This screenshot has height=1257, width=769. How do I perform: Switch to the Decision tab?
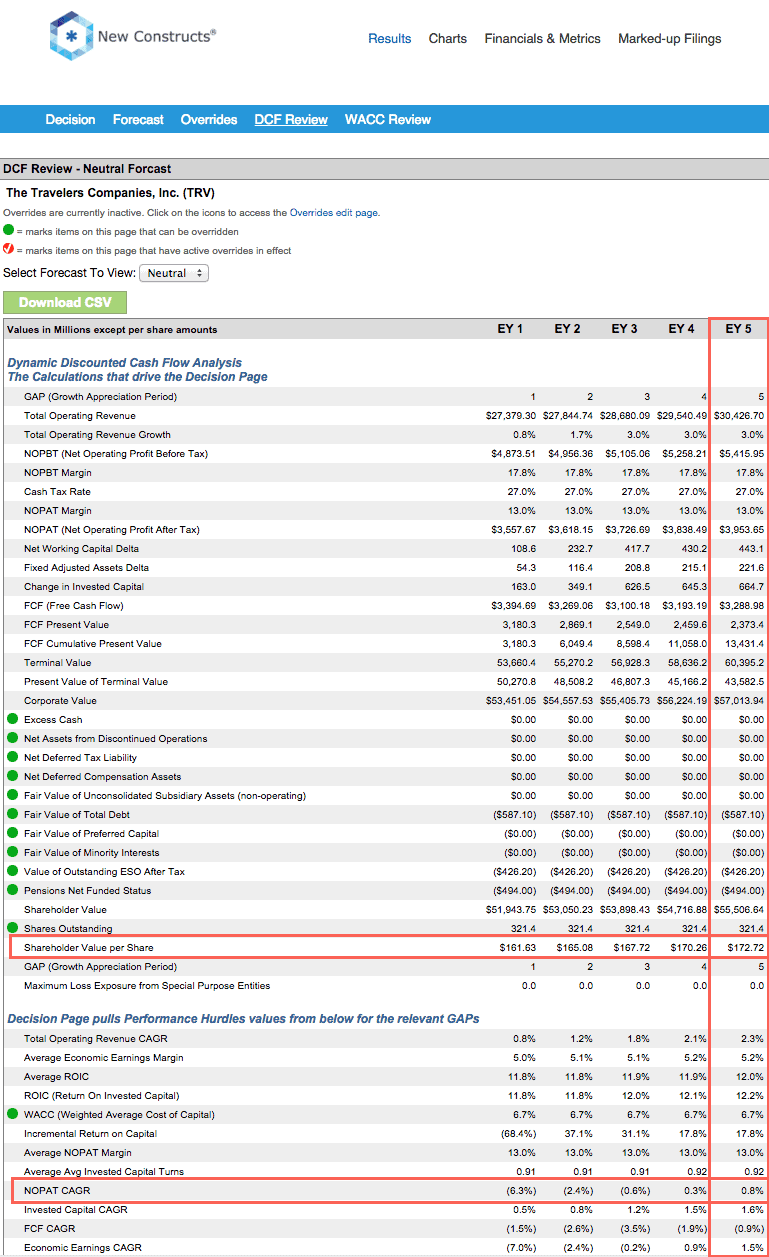point(71,119)
